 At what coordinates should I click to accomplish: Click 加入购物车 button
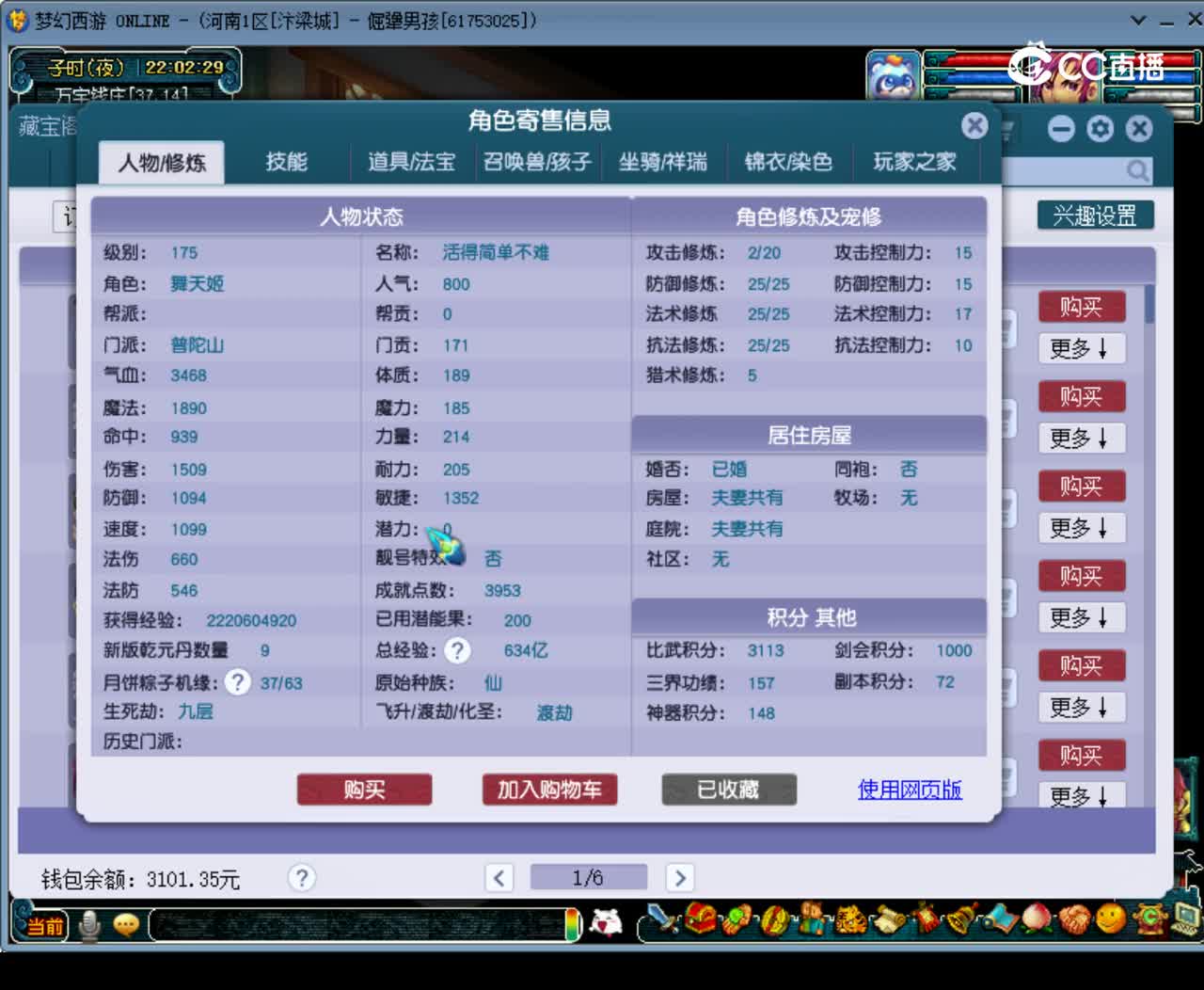pyautogui.click(x=549, y=790)
